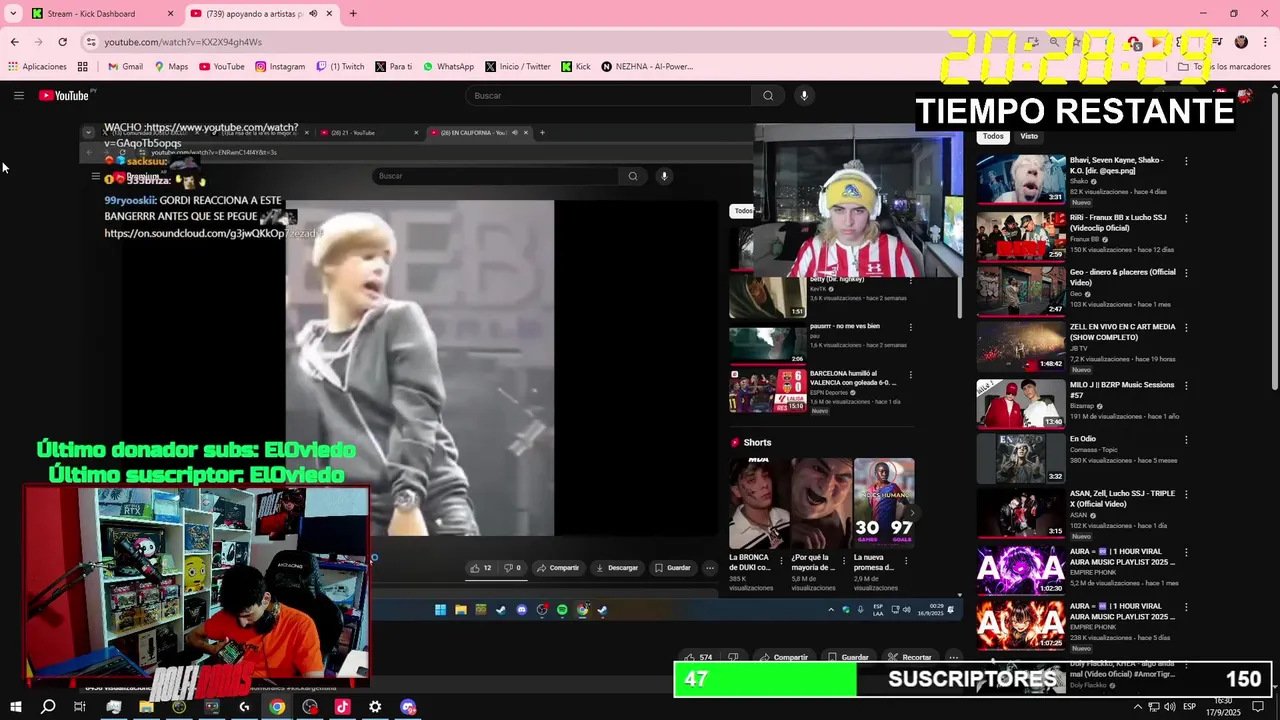This screenshot has height=720, width=1280.
Task: Open the Gmail bookmark
Action: pos(125,67)
